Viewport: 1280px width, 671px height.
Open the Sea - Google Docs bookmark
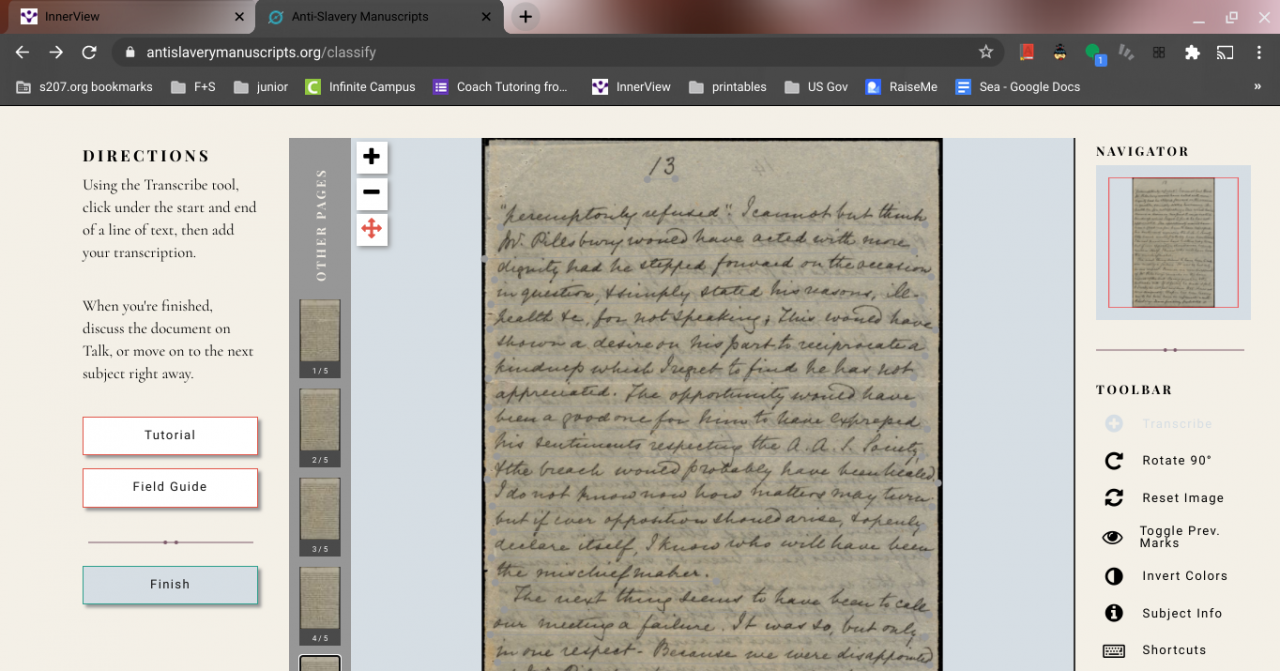[1018, 87]
